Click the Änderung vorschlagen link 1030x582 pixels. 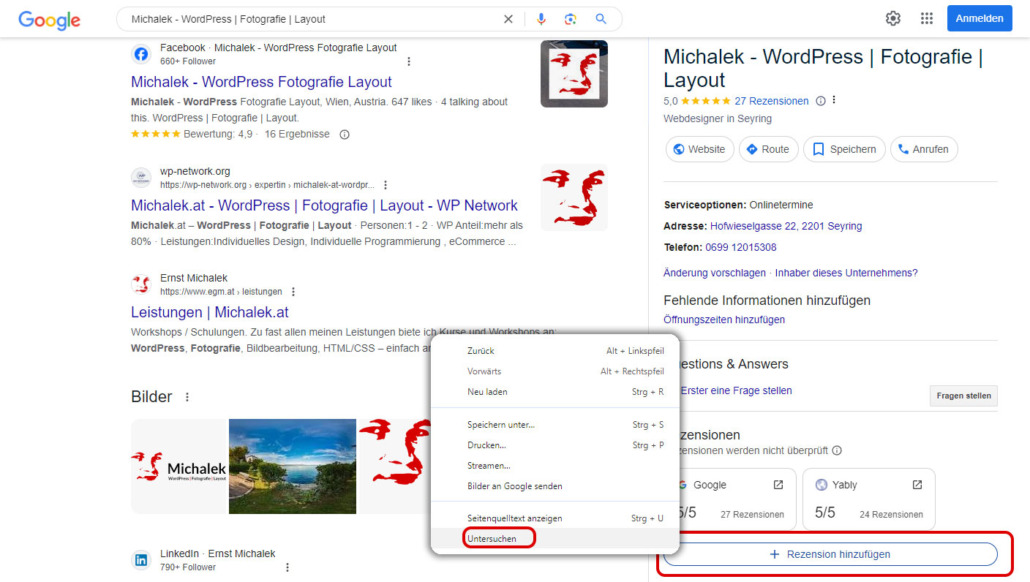[x=714, y=273]
